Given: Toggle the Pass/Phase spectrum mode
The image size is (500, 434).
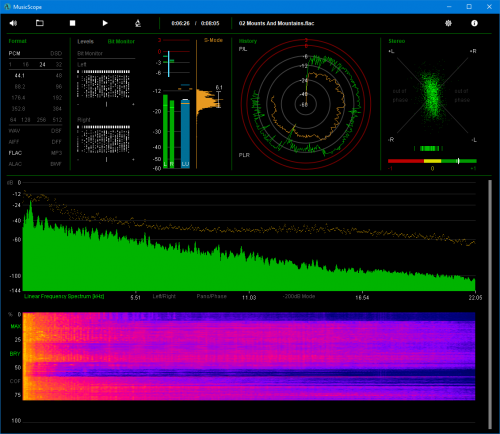Looking at the screenshot, I should click(x=211, y=296).
